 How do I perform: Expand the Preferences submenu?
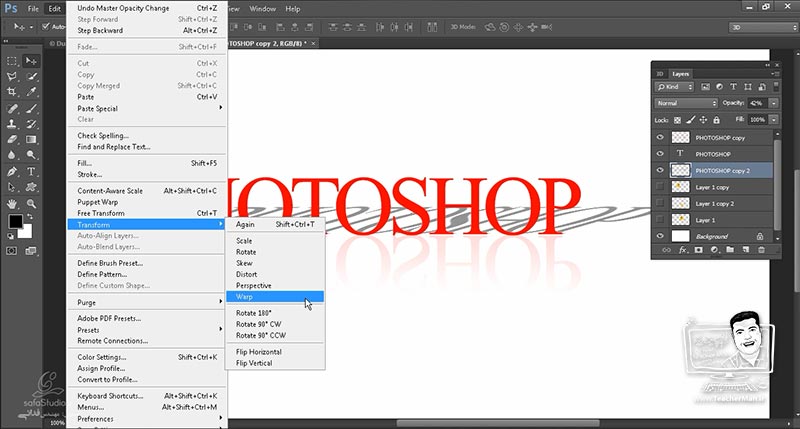[x=147, y=419]
